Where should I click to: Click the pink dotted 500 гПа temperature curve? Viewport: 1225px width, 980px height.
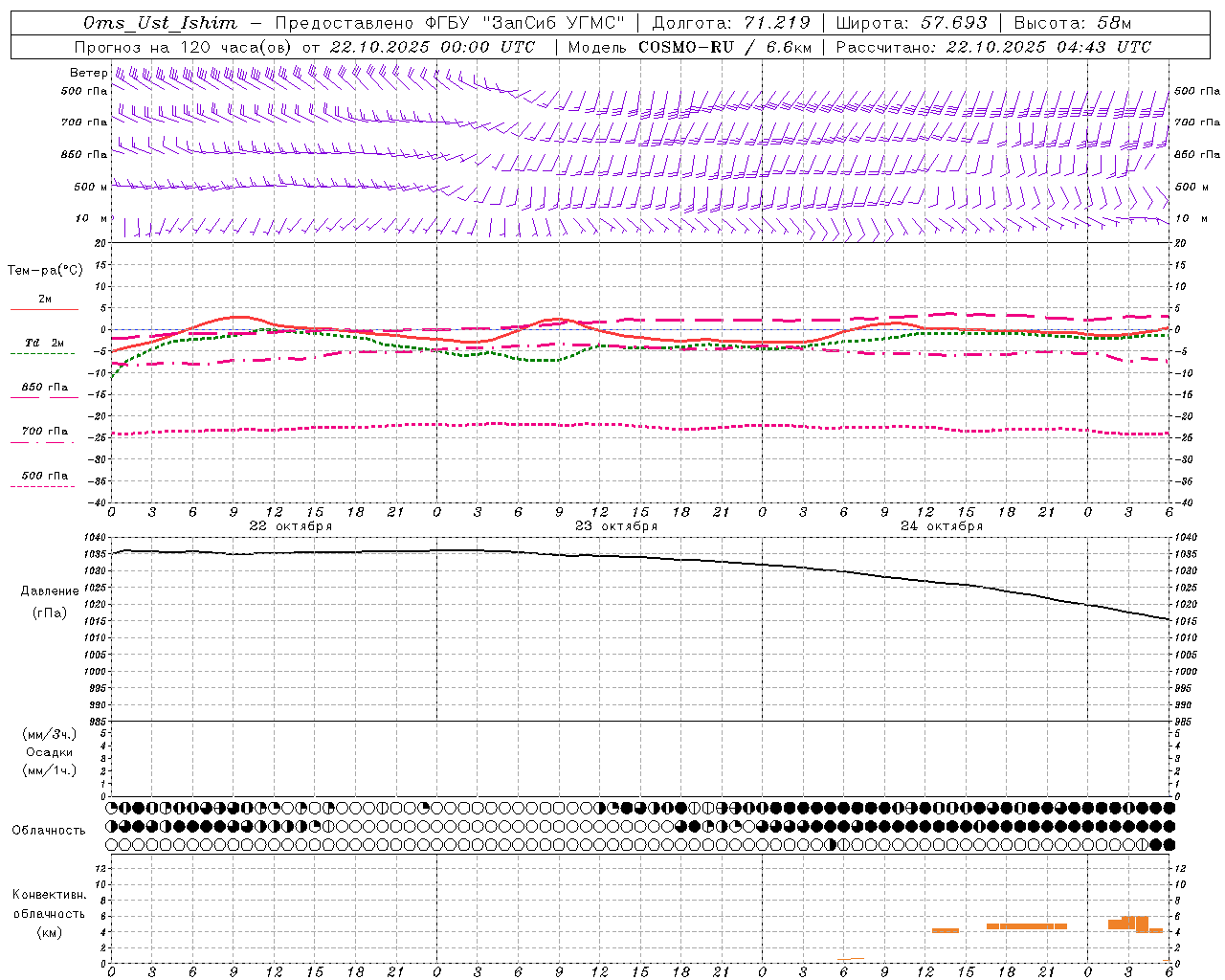641,425
